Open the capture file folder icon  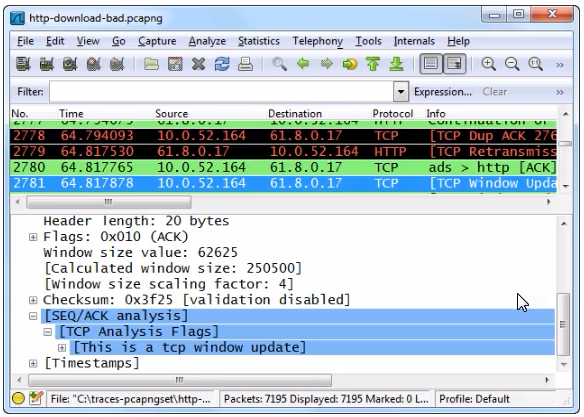point(151,64)
